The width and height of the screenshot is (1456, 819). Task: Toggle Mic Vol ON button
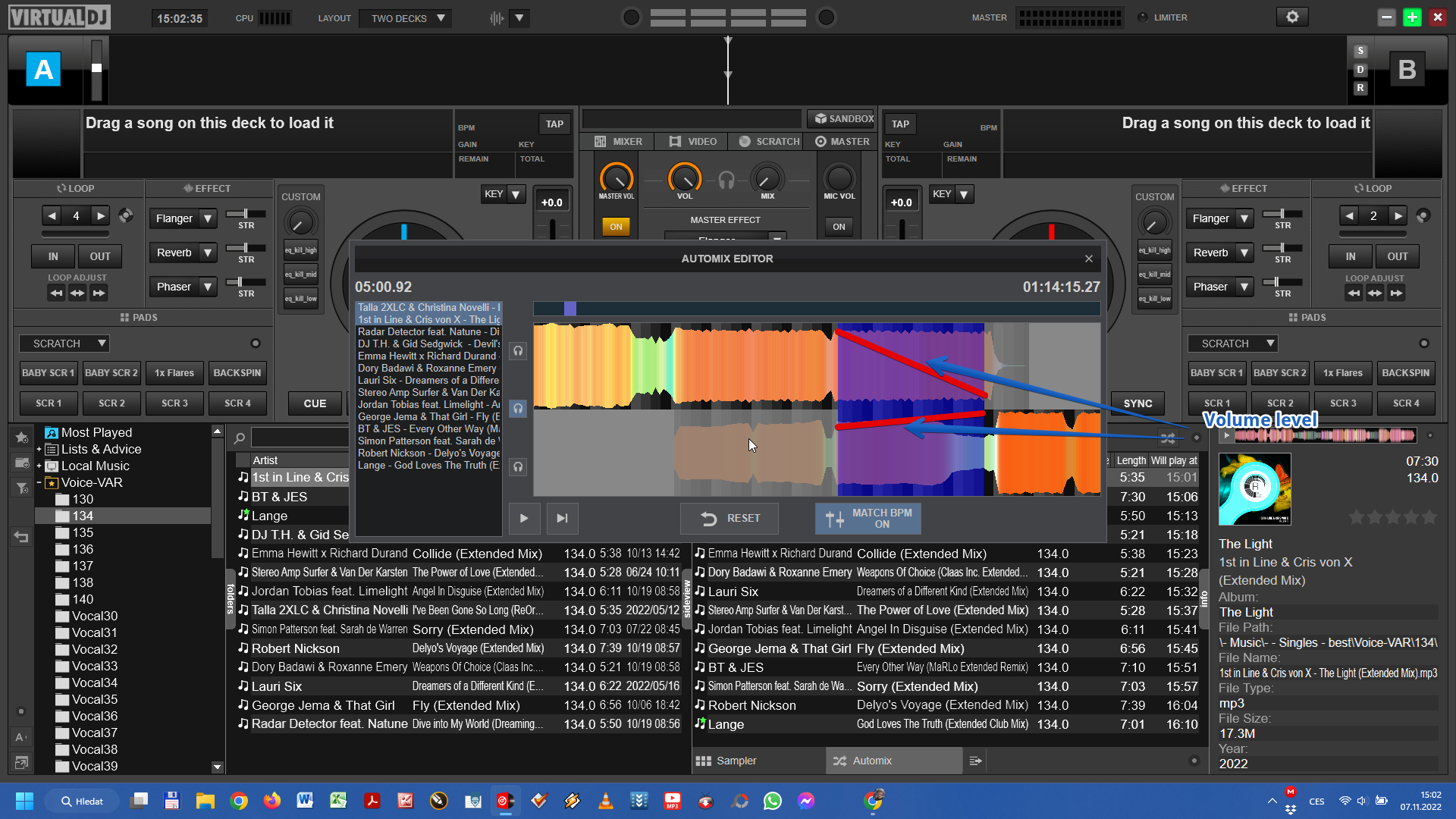(x=839, y=226)
